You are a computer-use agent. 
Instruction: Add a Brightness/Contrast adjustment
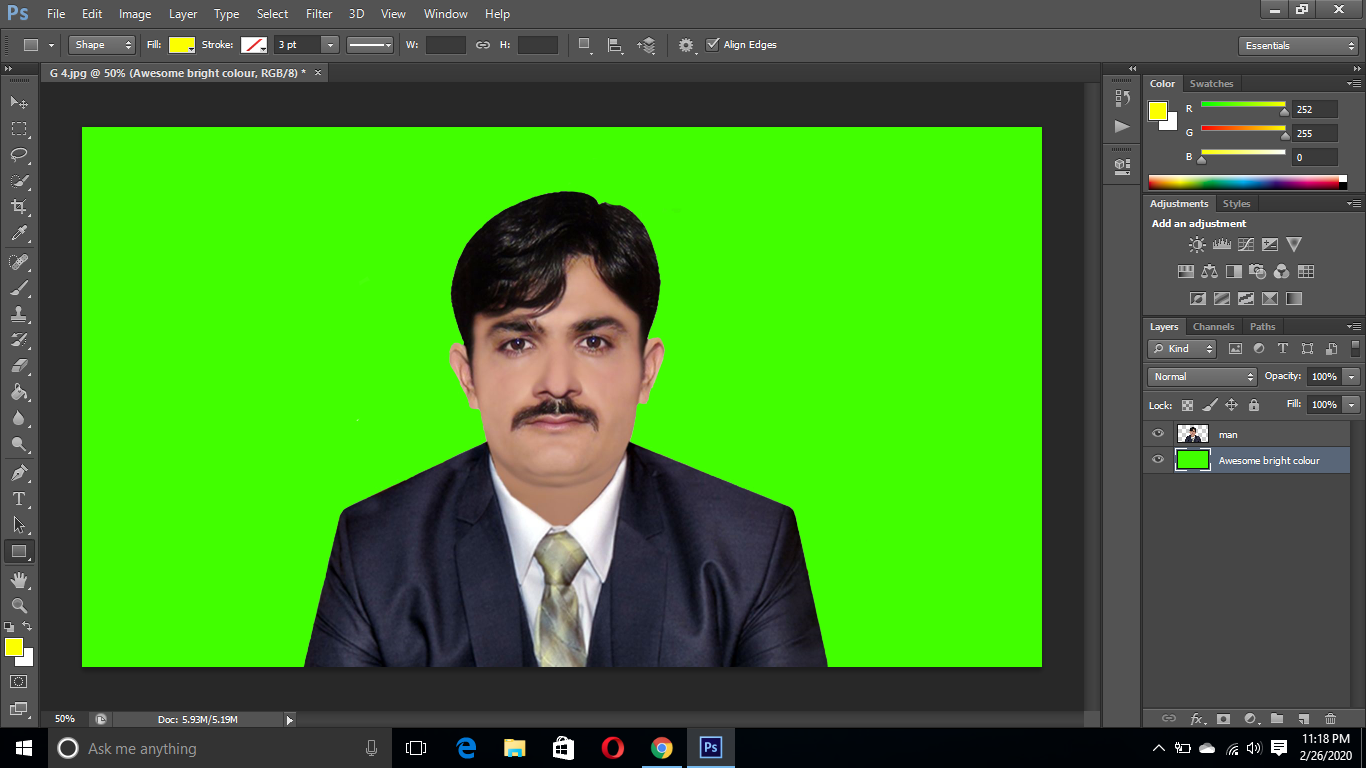tap(1198, 244)
